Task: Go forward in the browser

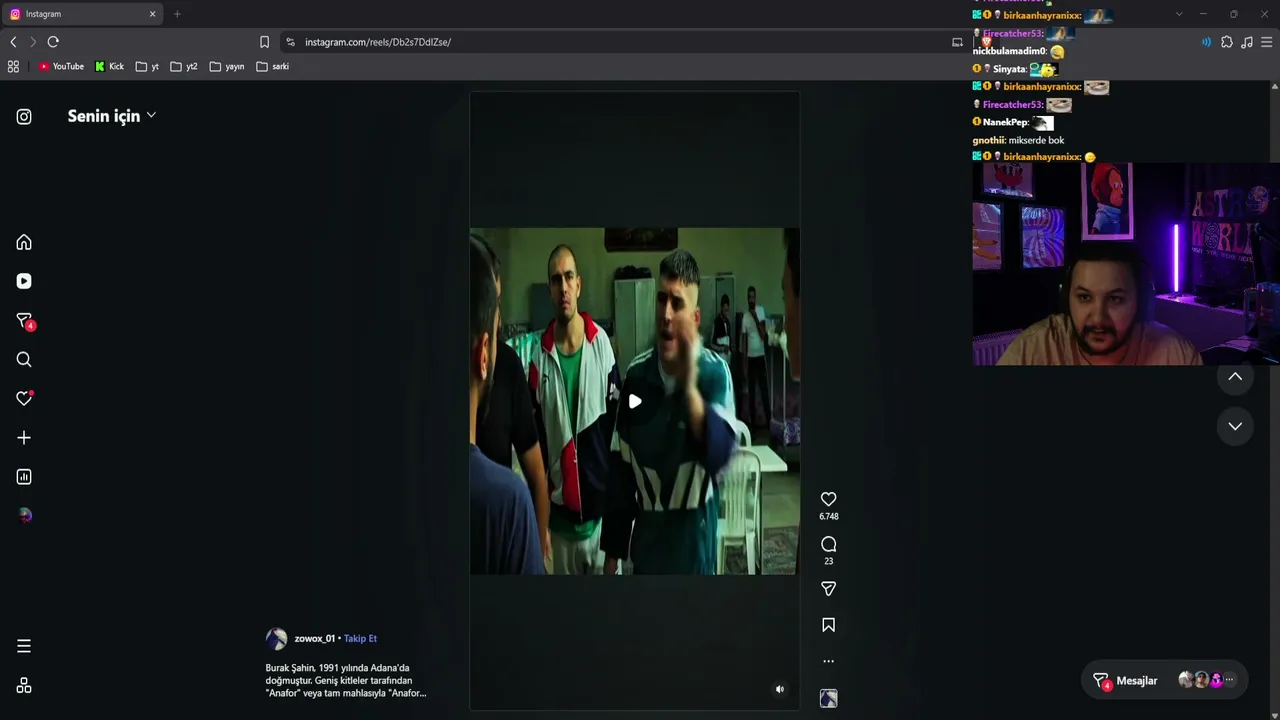Action: (33, 42)
